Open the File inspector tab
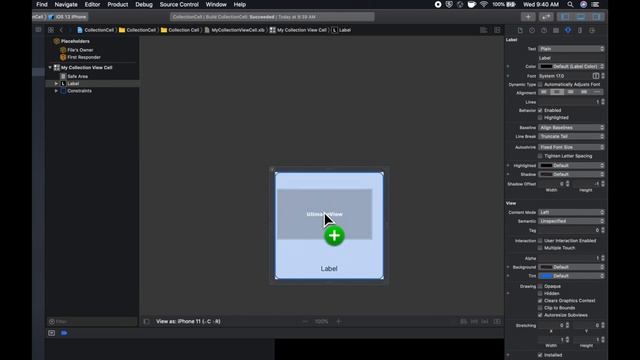Image resolution: width=640 pixels, height=360 pixels. (x=520, y=30)
